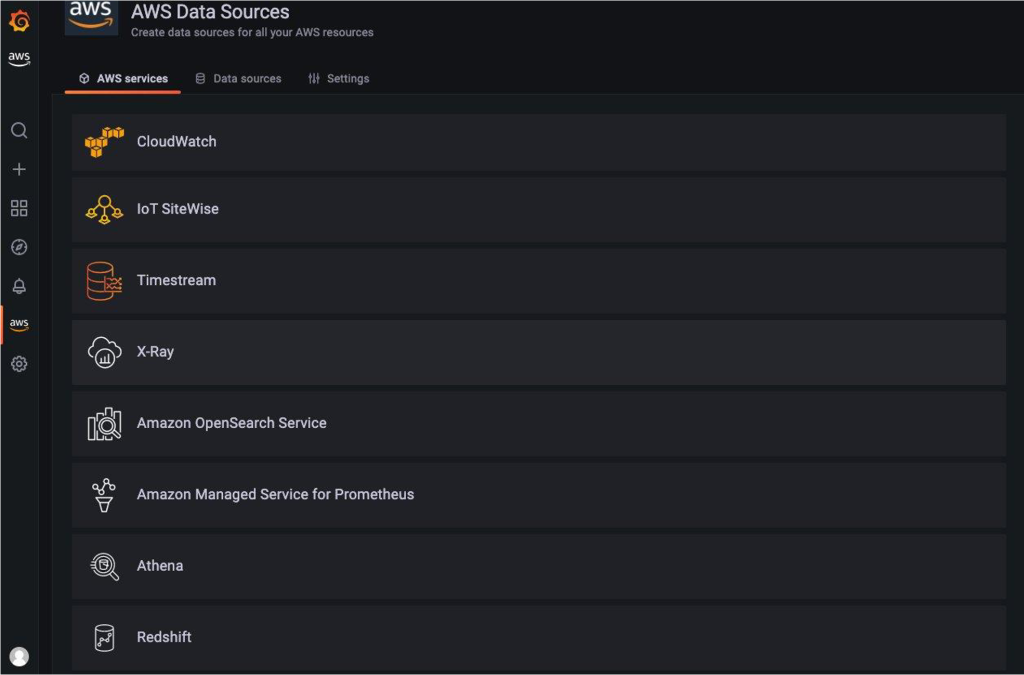Click the AWS Data Sources page title
Image resolution: width=1024 pixels, height=675 pixels.
click(x=210, y=12)
